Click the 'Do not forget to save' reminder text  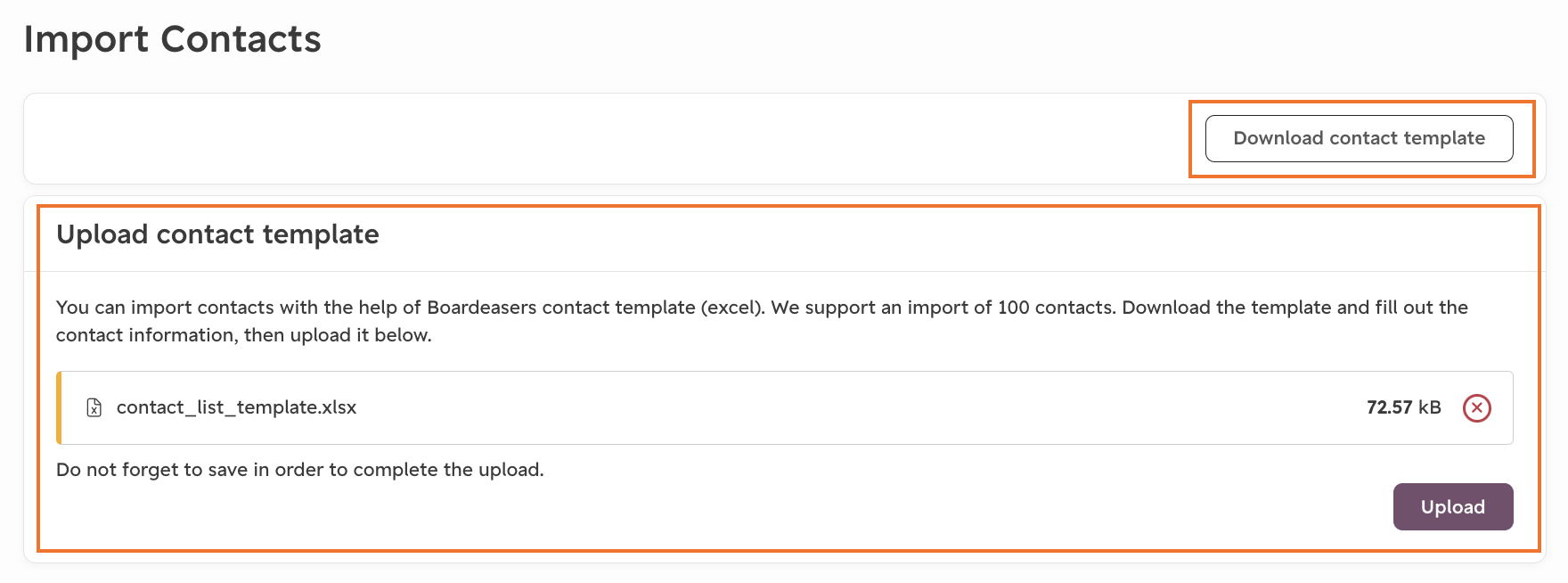(x=299, y=470)
